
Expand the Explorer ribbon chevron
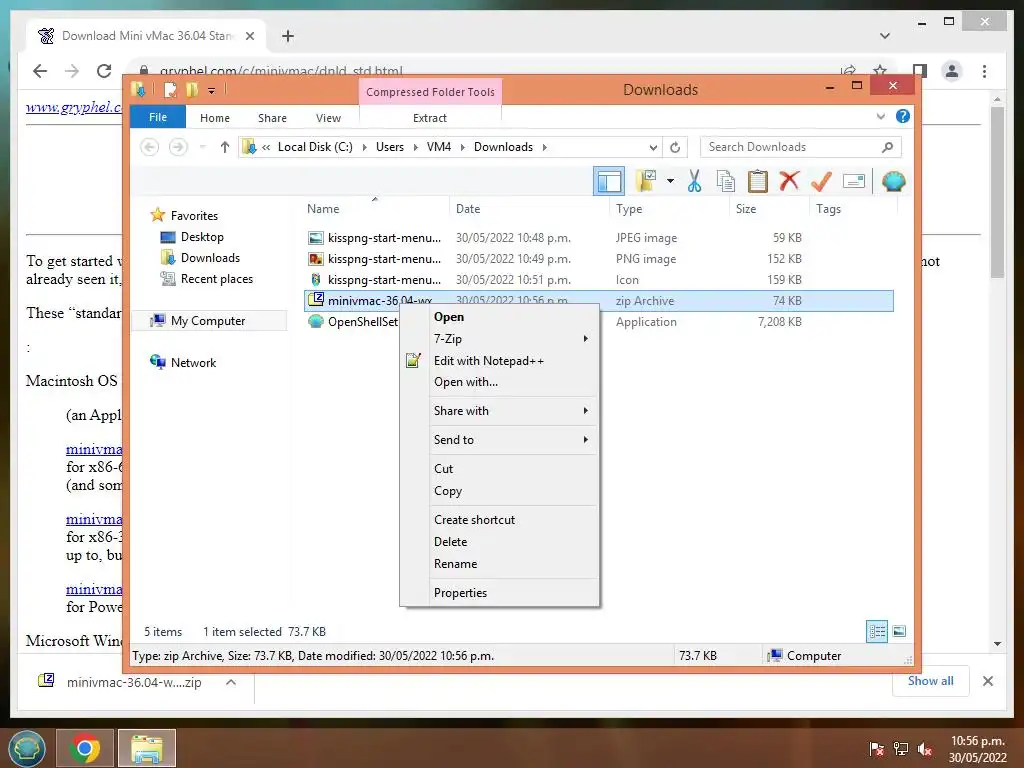pos(880,116)
